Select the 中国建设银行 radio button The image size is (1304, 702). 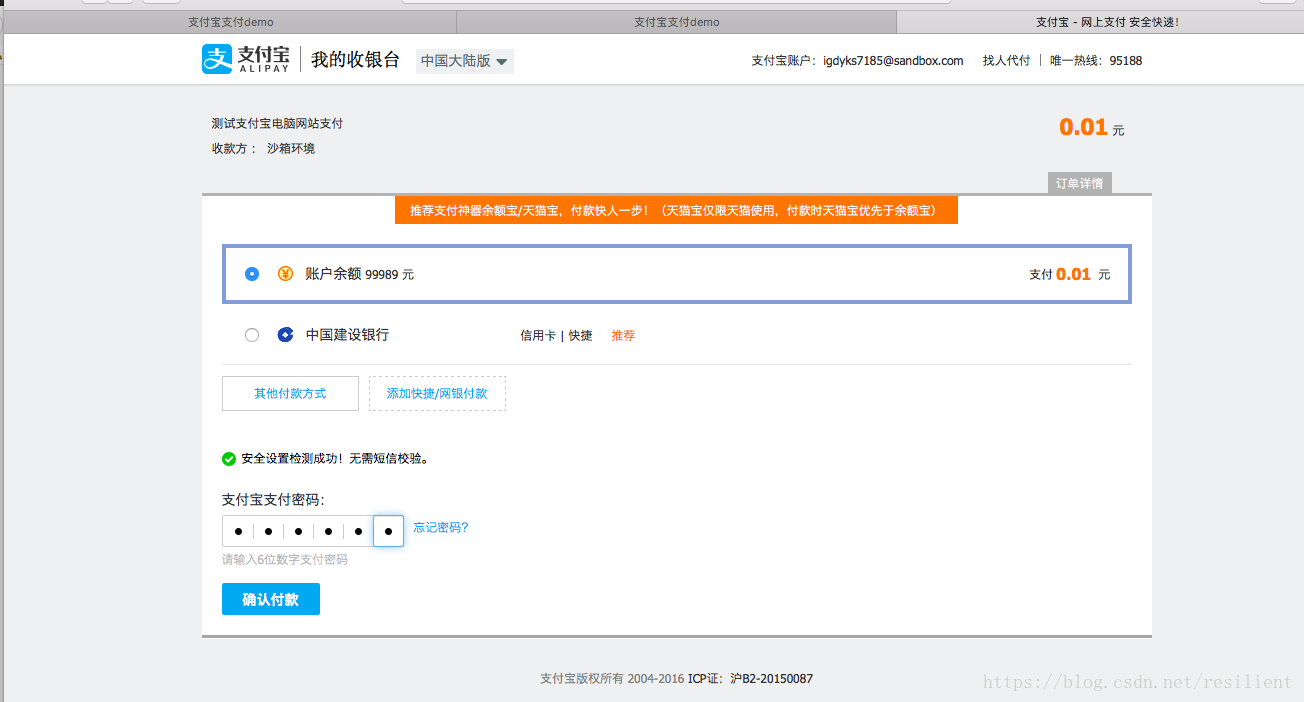pyautogui.click(x=252, y=335)
